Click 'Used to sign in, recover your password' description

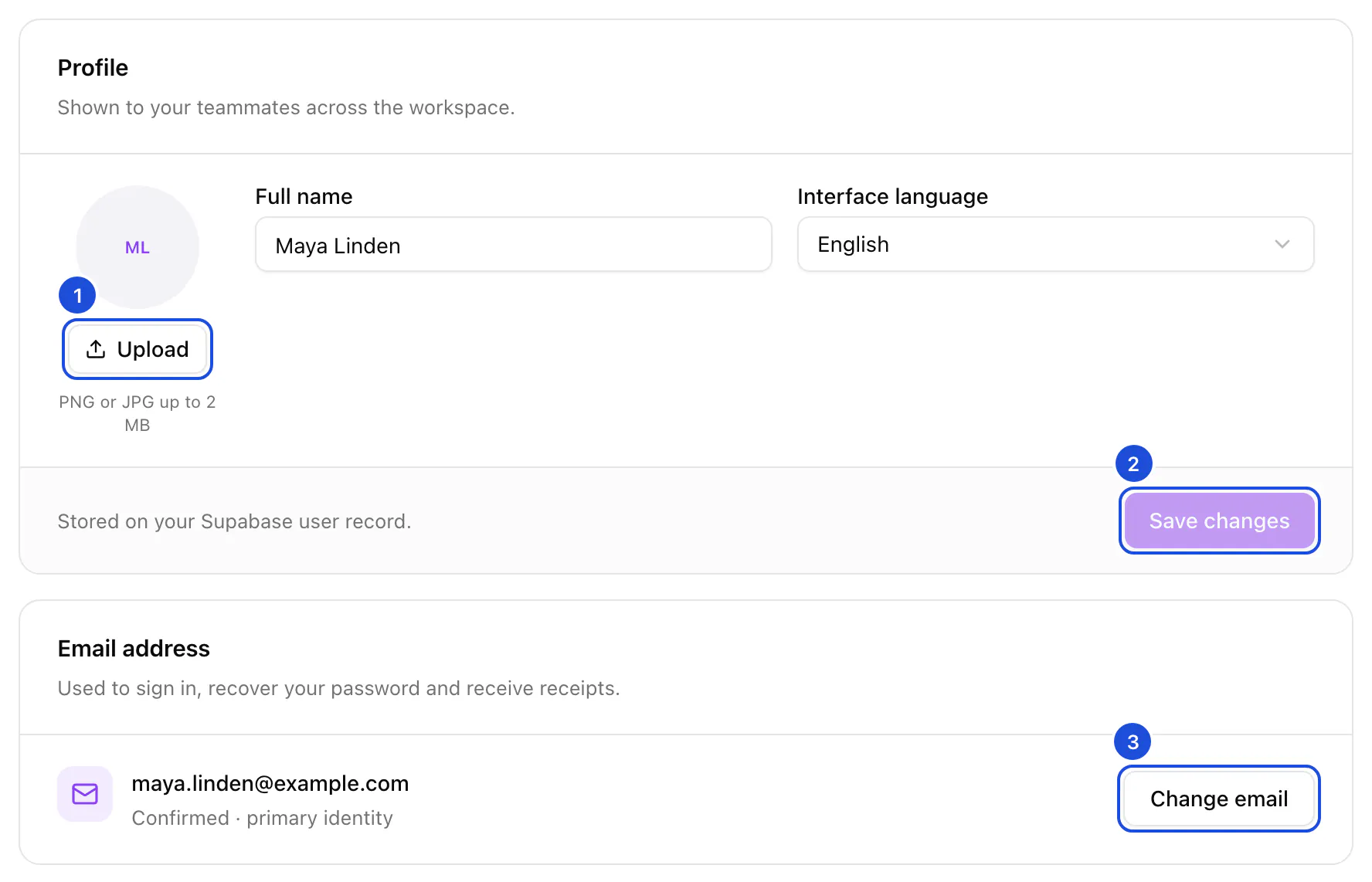[339, 688]
